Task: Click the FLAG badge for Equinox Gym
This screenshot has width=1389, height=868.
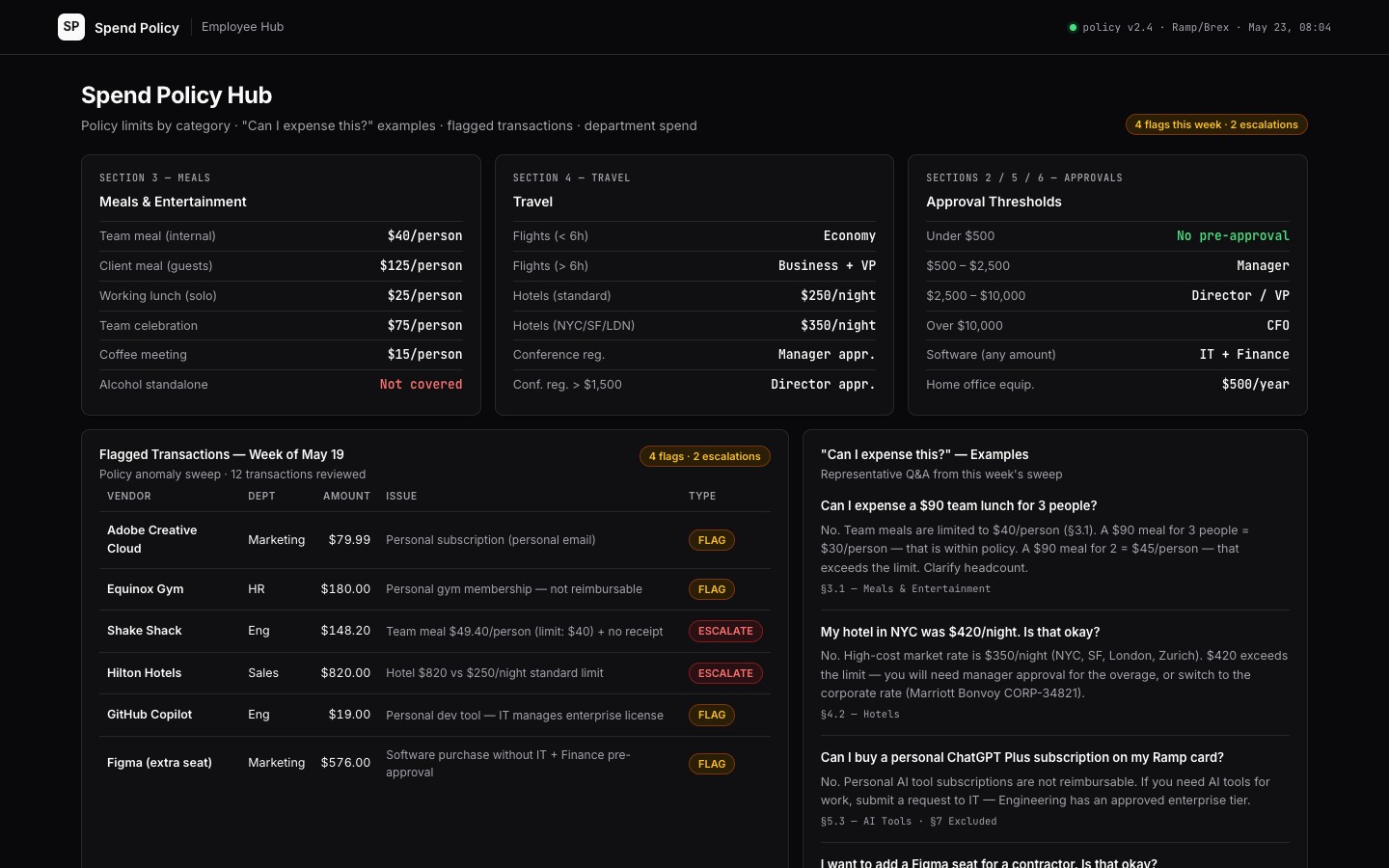Action: pos(712,589)
